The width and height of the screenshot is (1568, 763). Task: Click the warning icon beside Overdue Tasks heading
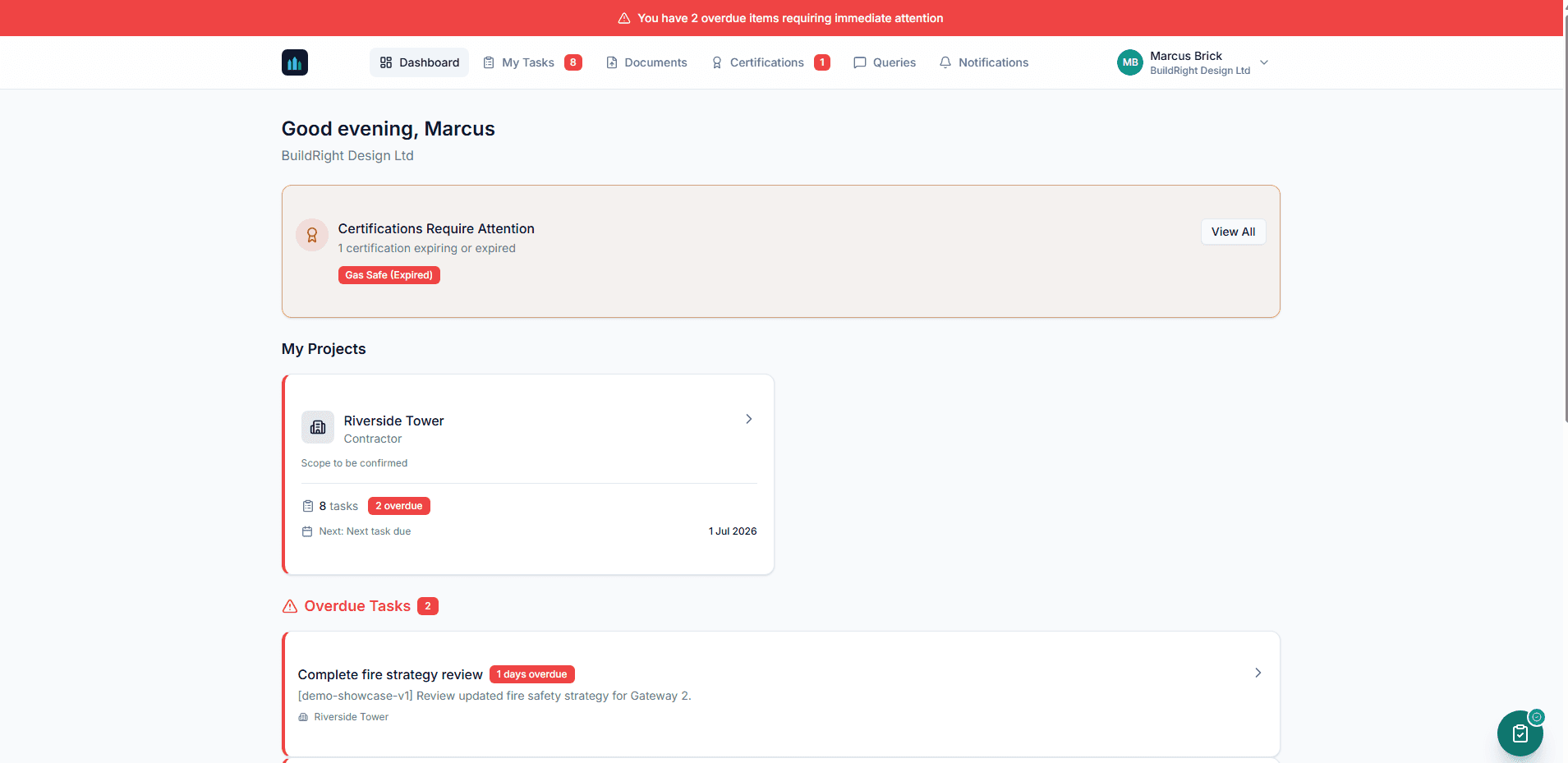pyautogui.click(x=290, y=606)
